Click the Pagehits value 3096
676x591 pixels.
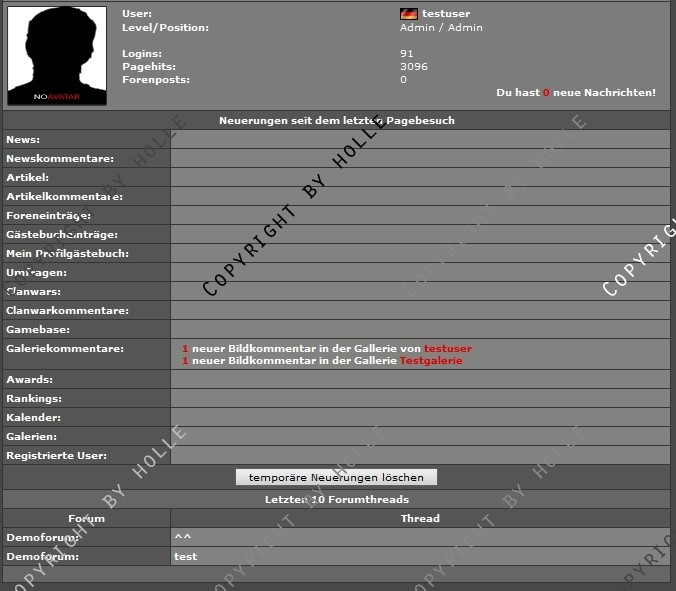click(x=413, y=66)
